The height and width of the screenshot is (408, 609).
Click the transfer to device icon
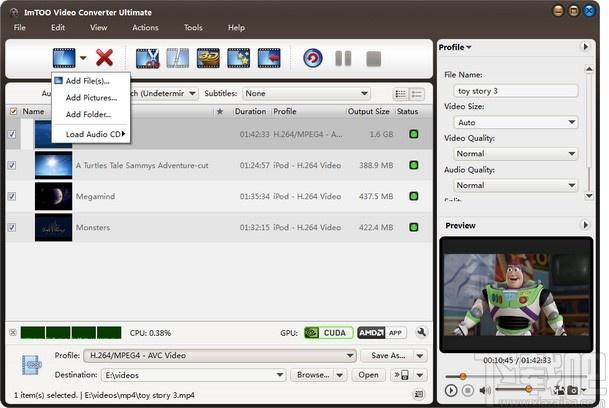pos(401,375)
